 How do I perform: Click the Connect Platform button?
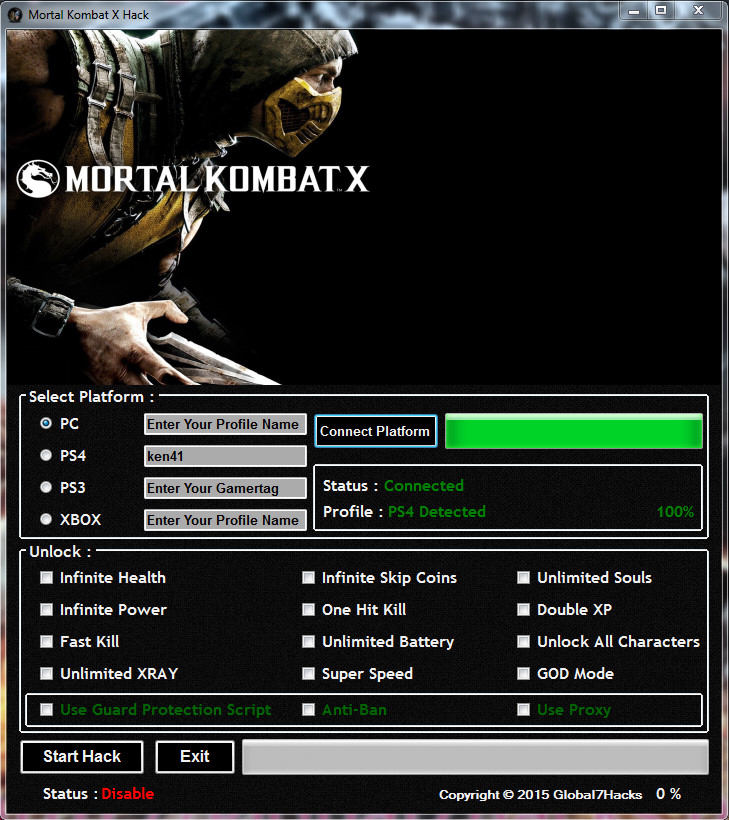(375, 431)
